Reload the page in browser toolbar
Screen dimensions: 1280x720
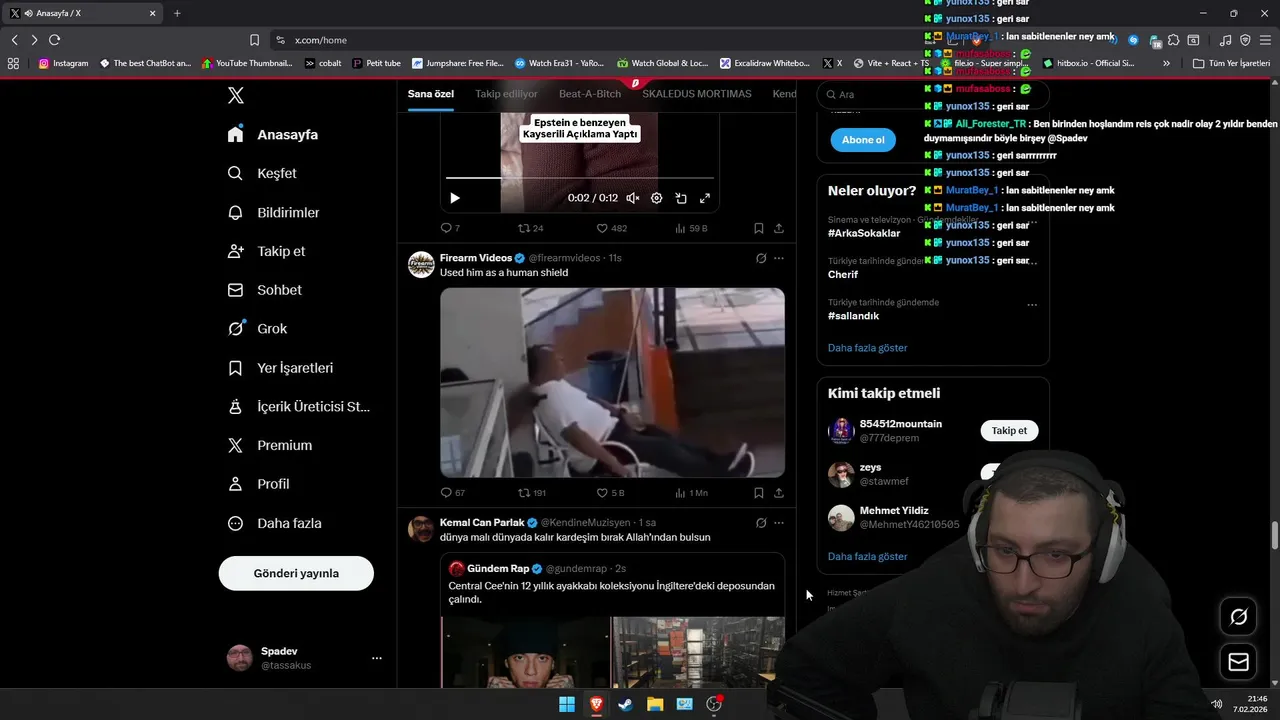pos(54,40)
